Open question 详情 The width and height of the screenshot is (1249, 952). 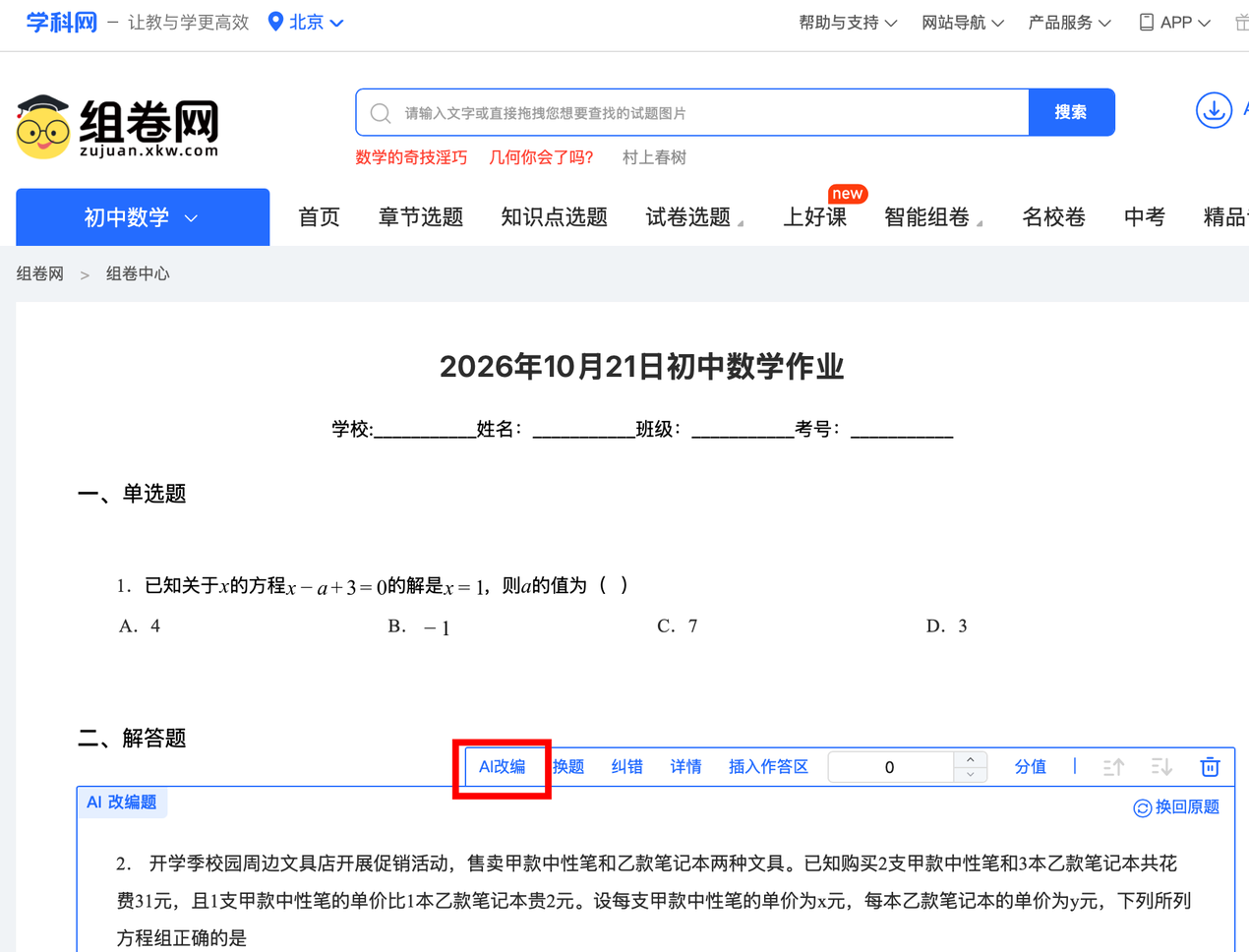click(685, 767)
